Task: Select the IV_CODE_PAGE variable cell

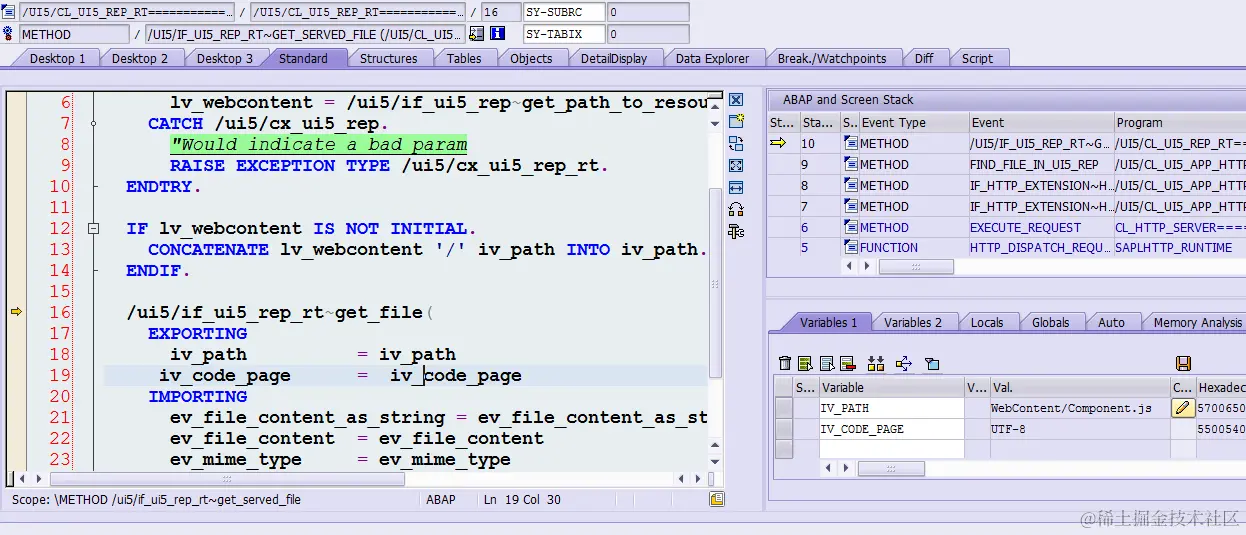Action: [x=891, y=429]
